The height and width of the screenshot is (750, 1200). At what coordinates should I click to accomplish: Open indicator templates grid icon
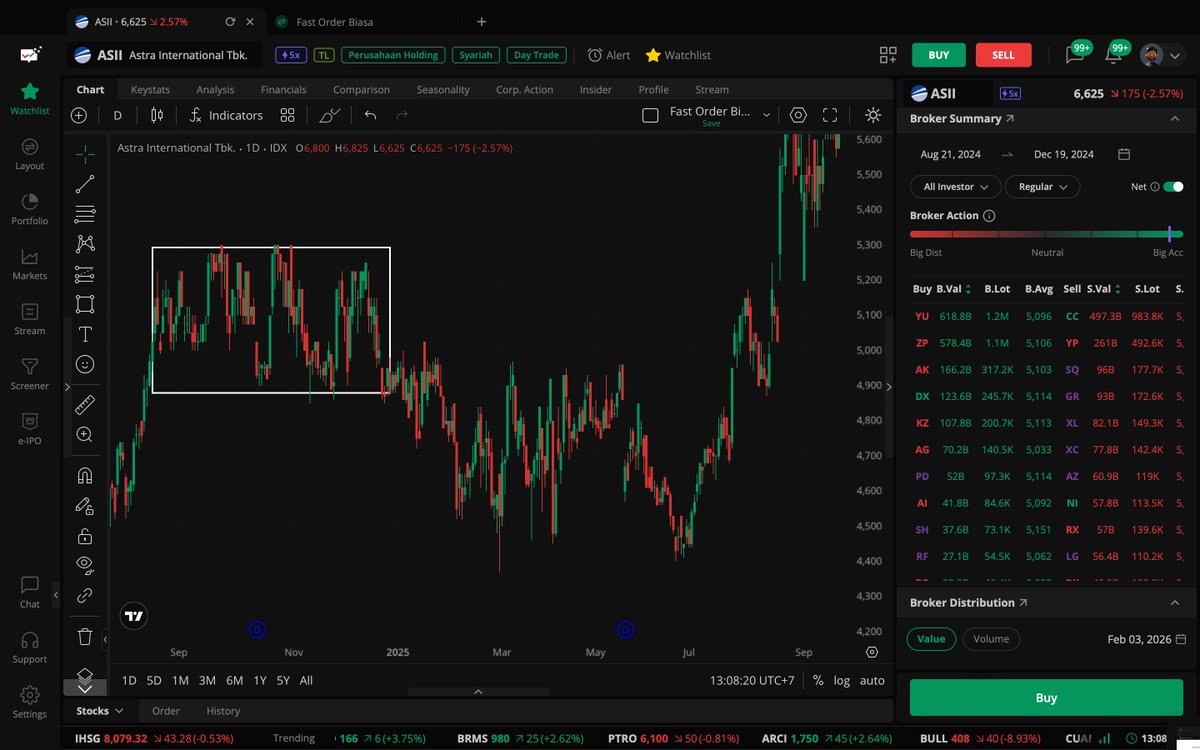[288, 115]
